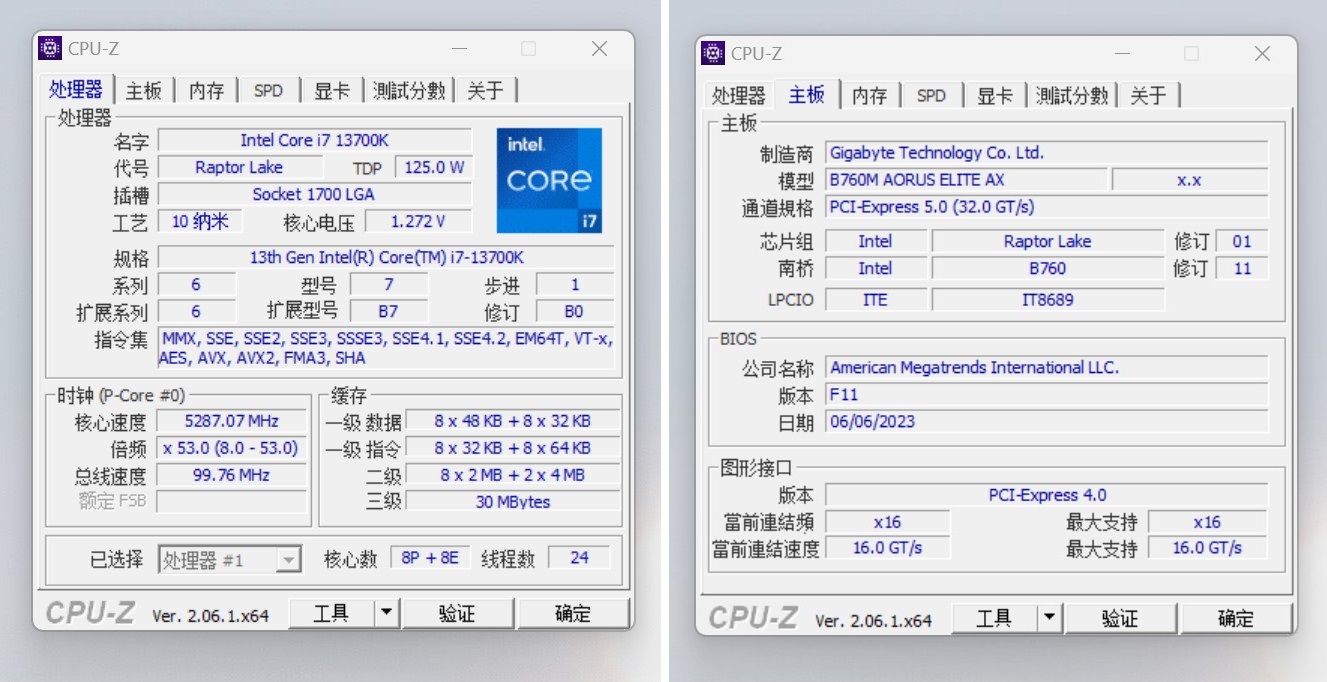Click the 验证 validate button in left window
1327x682 pixels.
pos(458,613)
